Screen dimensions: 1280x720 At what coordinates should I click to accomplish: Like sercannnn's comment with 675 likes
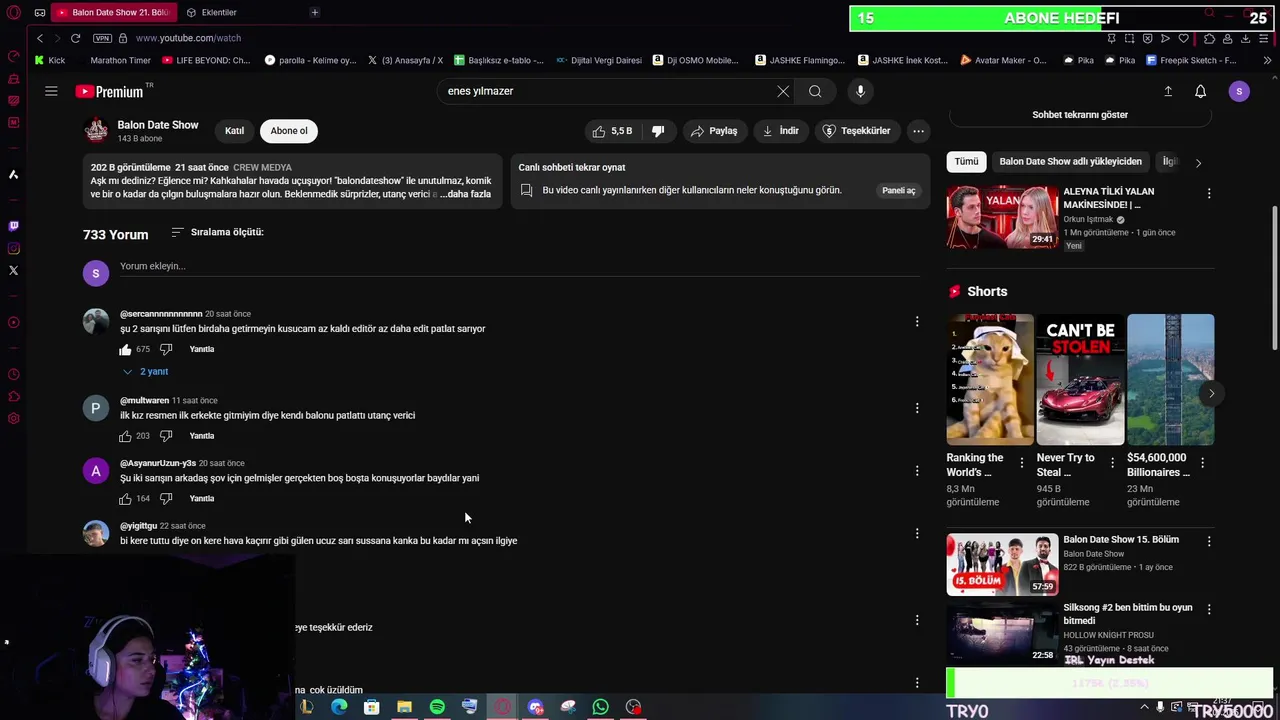click(125, 349)
